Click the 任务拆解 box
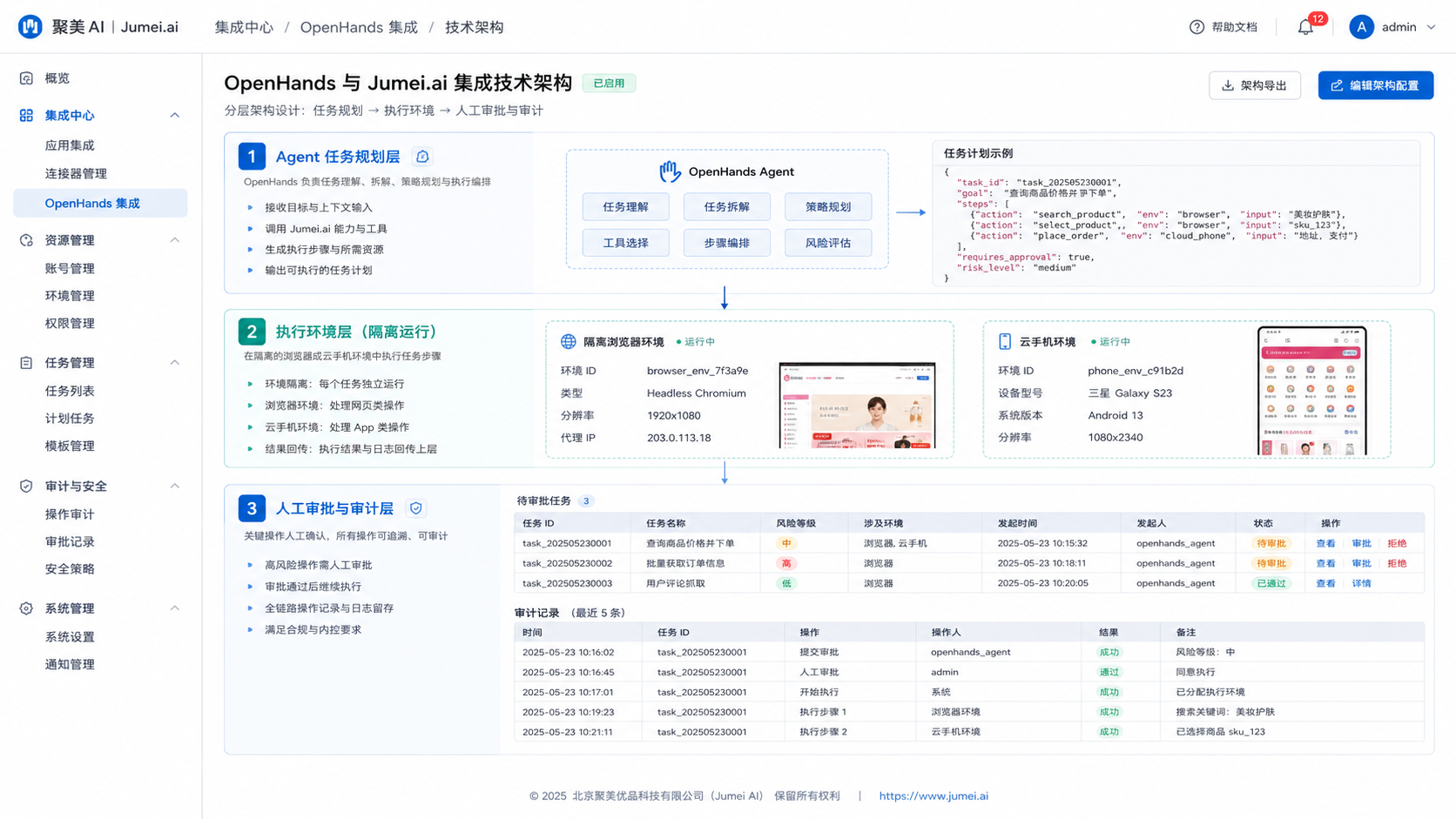This screenshot has height=819, width=1456. [x=726, y=207]
